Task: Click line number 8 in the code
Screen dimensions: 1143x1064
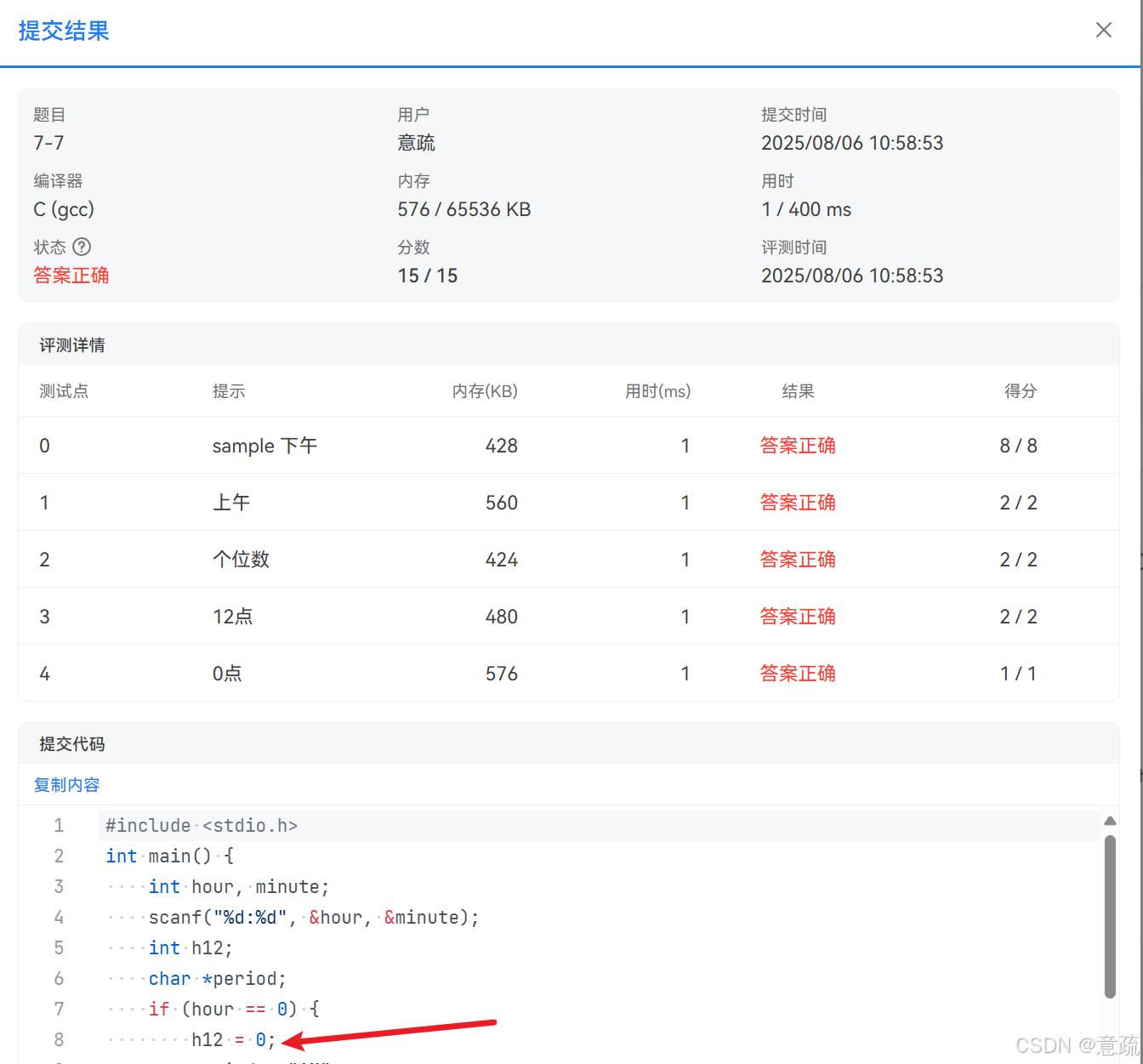Action: pyautogui.click(x=59, y=1039)
